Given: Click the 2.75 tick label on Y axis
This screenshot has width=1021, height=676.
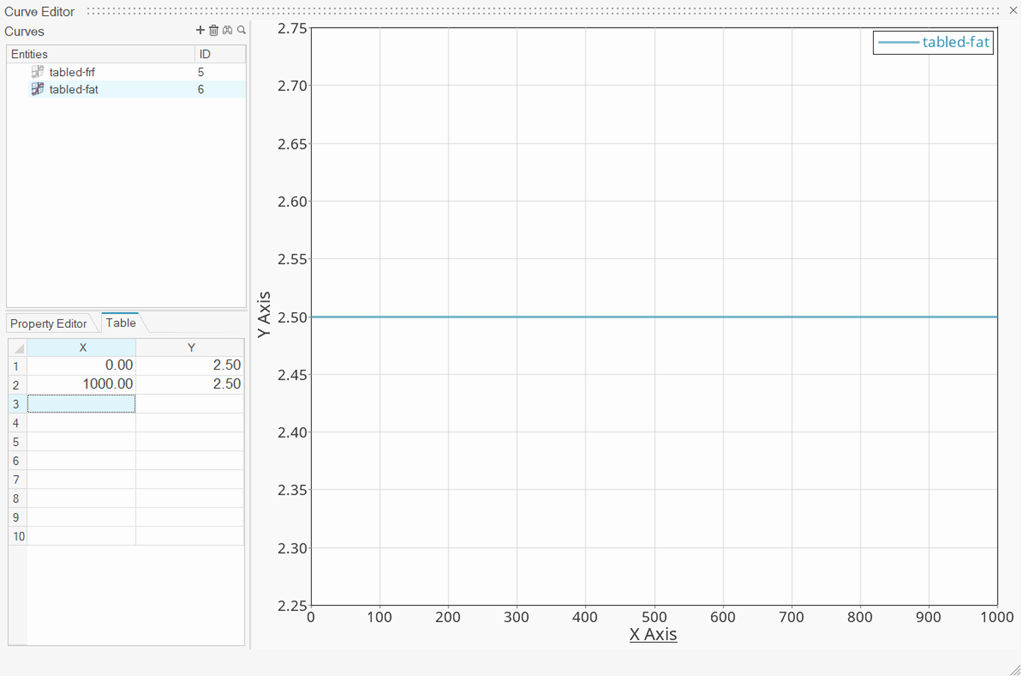Looking at the screenshot, I should [x=292, y=28].
